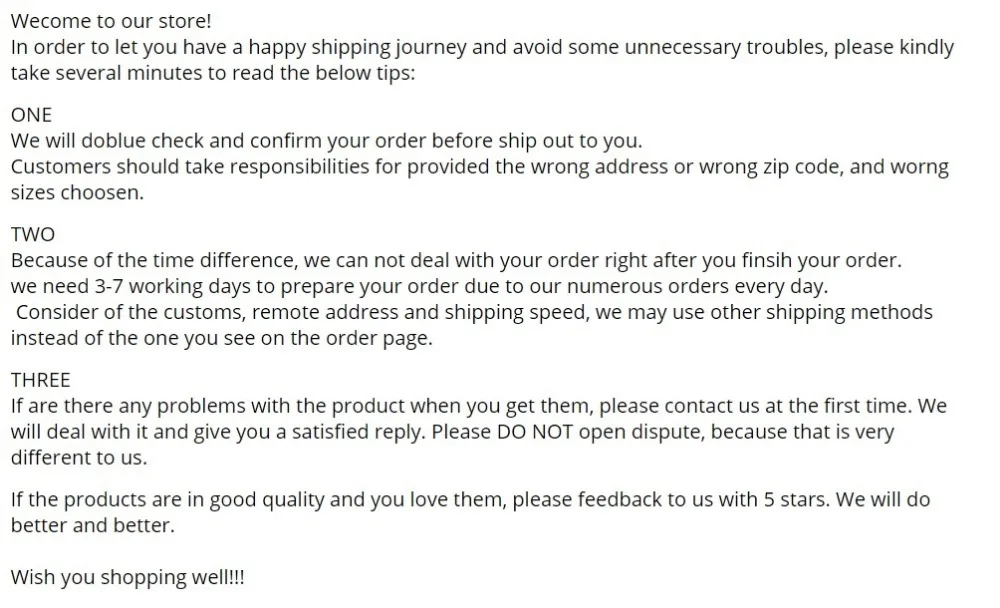Image resolution: width=1000 pixels, height=608 pixels.
Task: Click 'read the below tips:' text
Action: click(x=323, y=73)
